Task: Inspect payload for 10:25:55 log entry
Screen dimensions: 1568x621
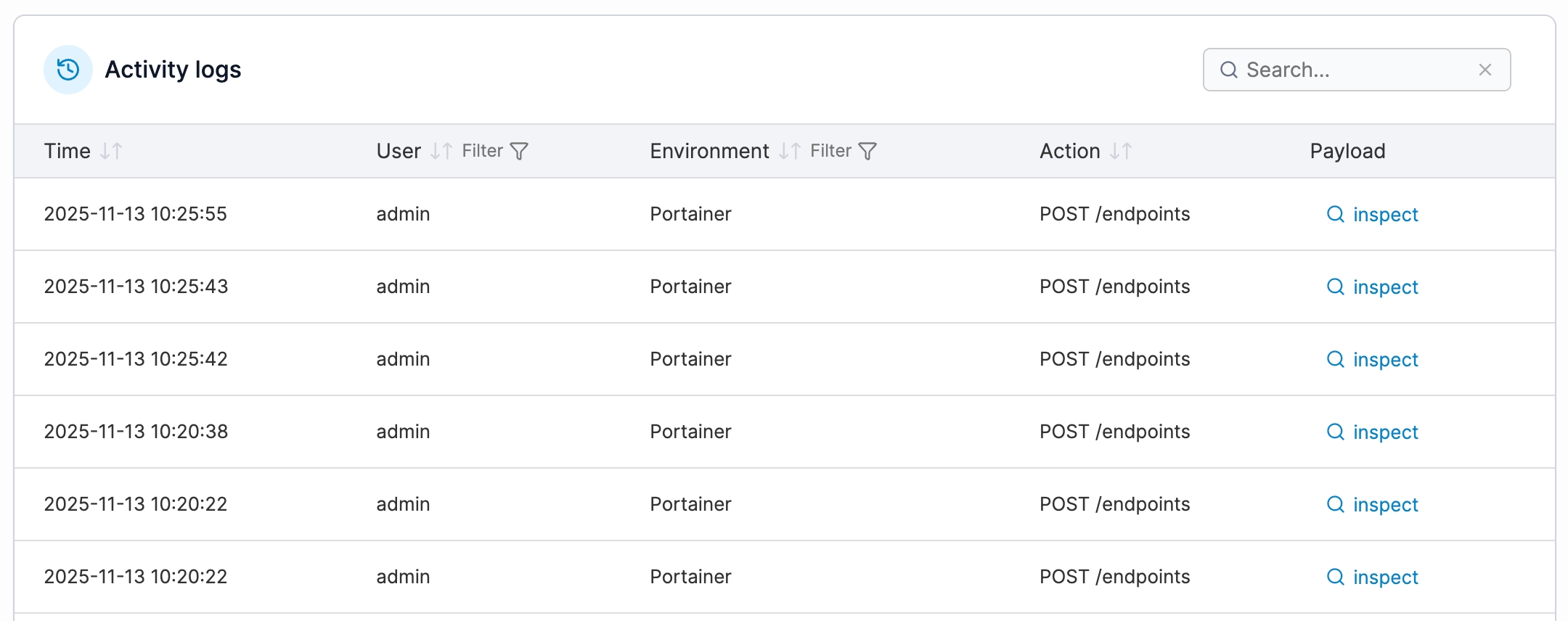Action: 1384,215
